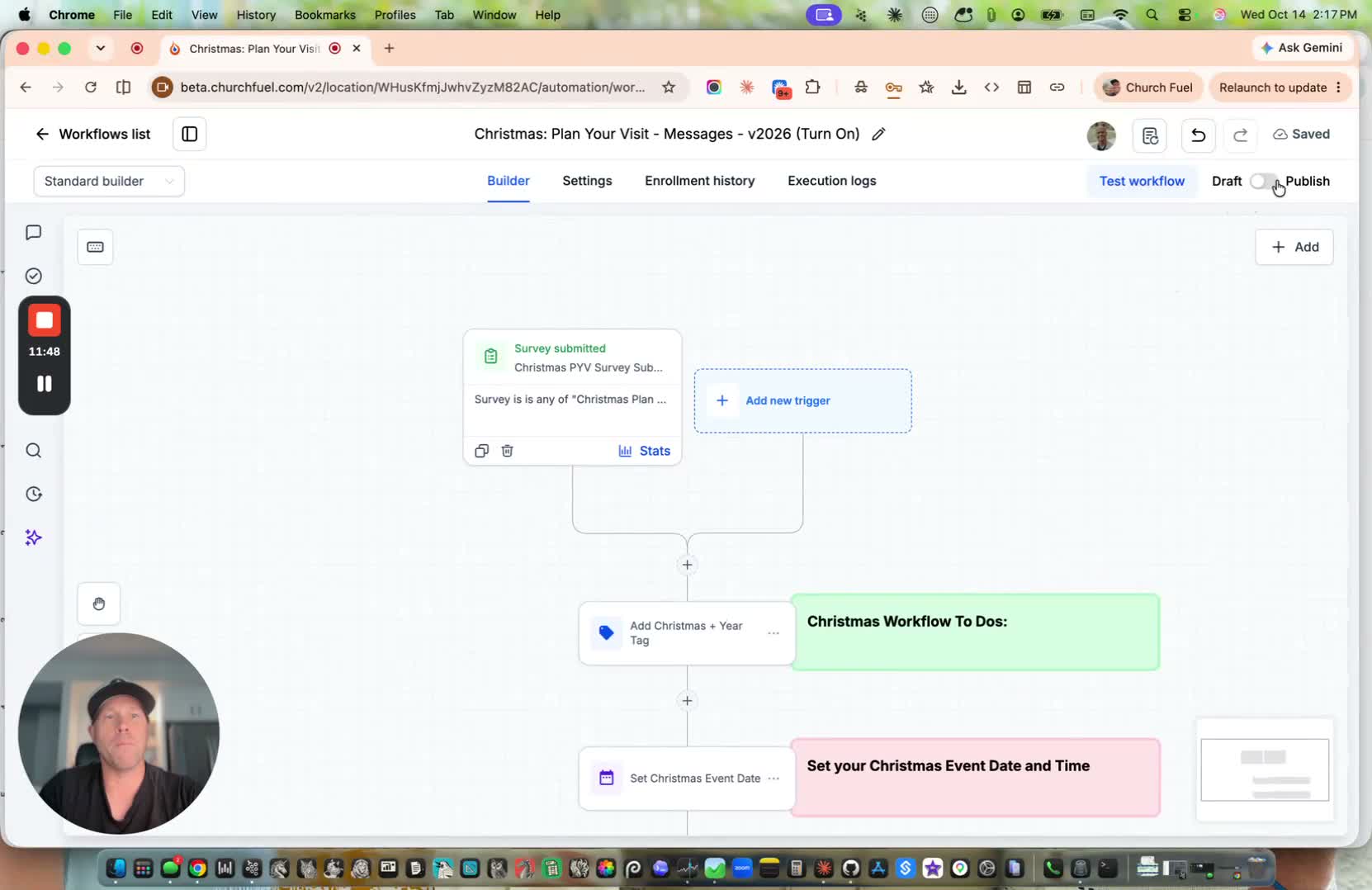Bookmark this page with star icon
The width and height of the screenshot is (1372, 890).
coord(669,88)
